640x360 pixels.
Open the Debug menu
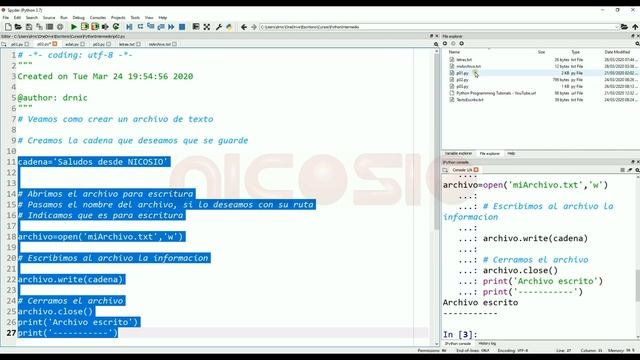pyautogui.click(x=78, y=18)
